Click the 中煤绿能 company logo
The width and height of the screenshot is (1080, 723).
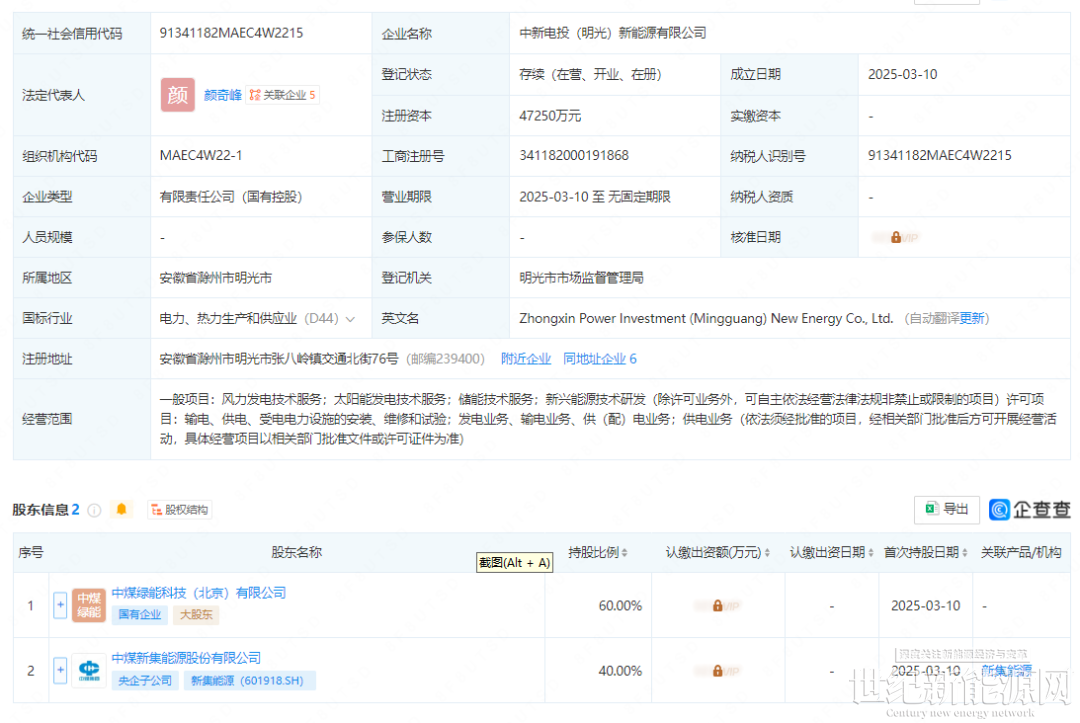click(89, 605)
